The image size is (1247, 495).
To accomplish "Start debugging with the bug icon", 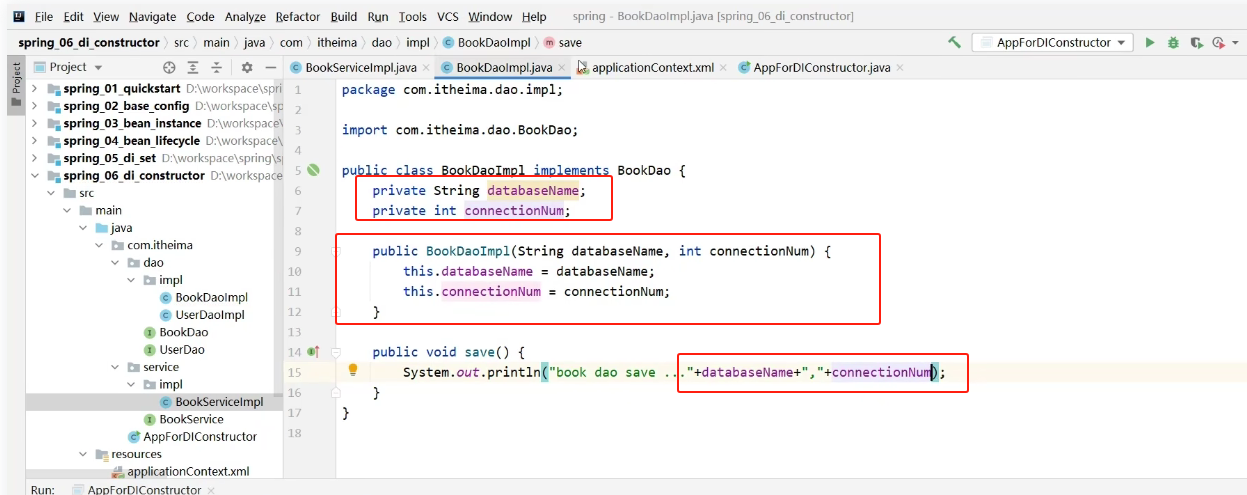I will coord(1173,43).
